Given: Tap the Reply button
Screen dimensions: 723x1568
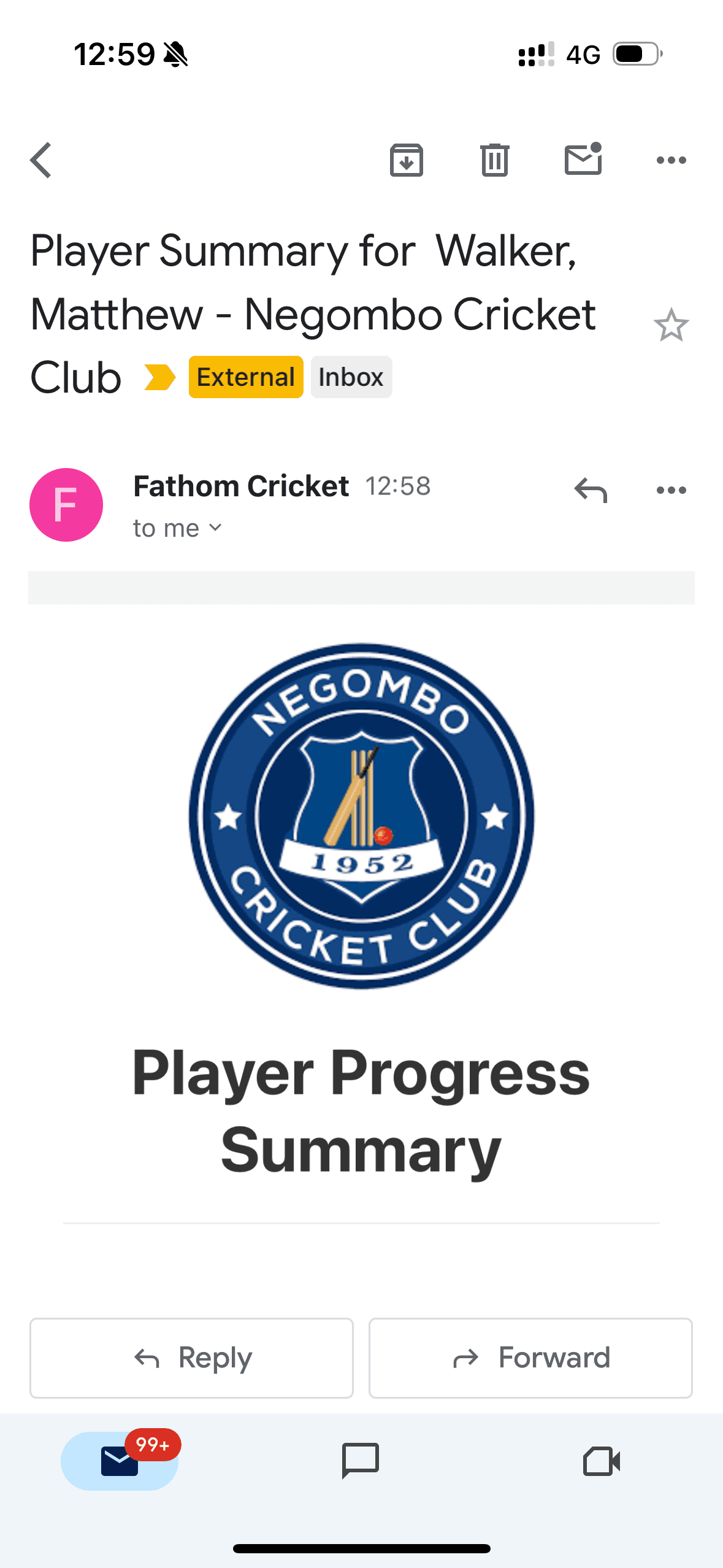Looking at the screenshot, I should (191, 1358).
